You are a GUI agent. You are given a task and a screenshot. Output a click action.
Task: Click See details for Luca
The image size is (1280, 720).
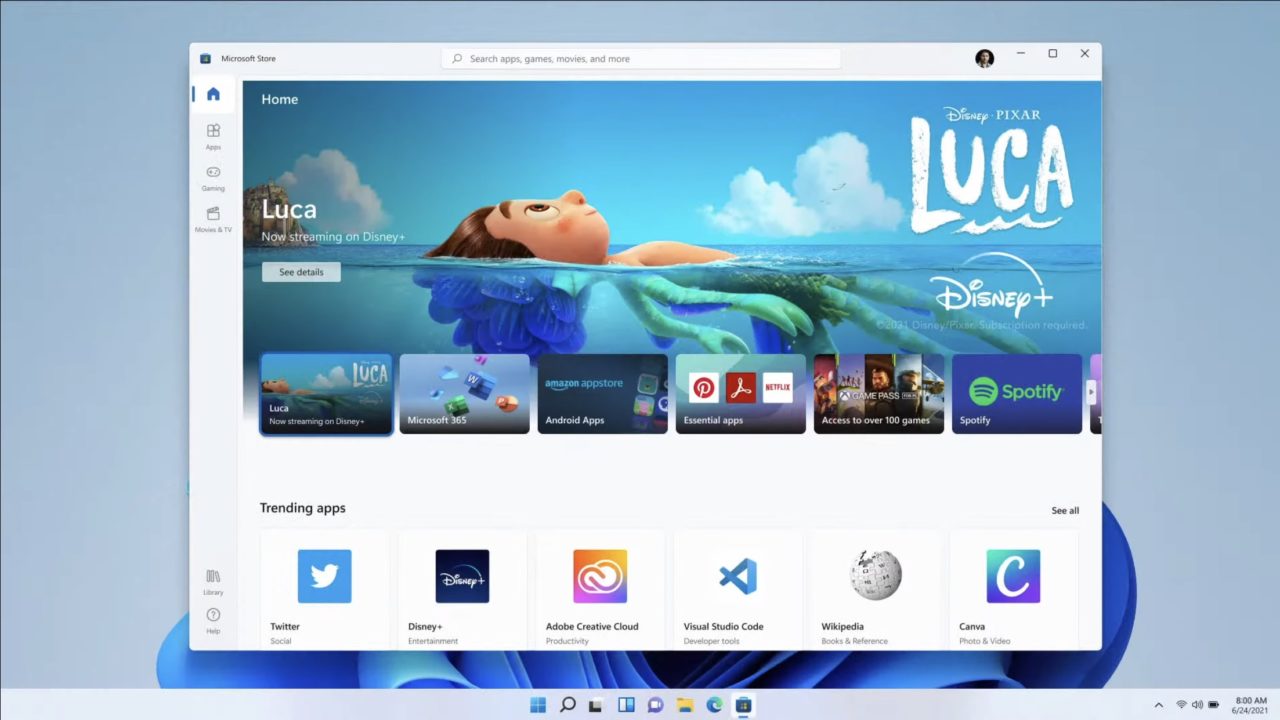point(300,271)
